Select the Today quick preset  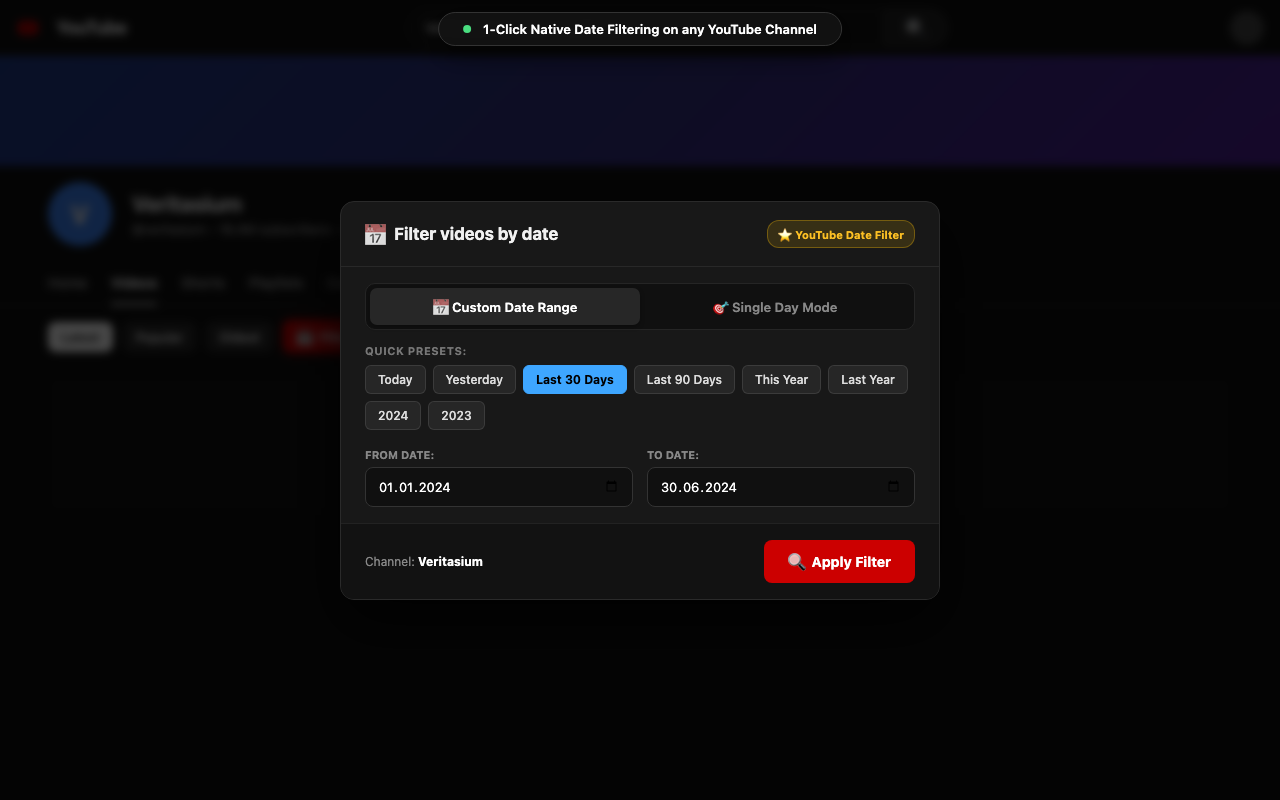395,380
